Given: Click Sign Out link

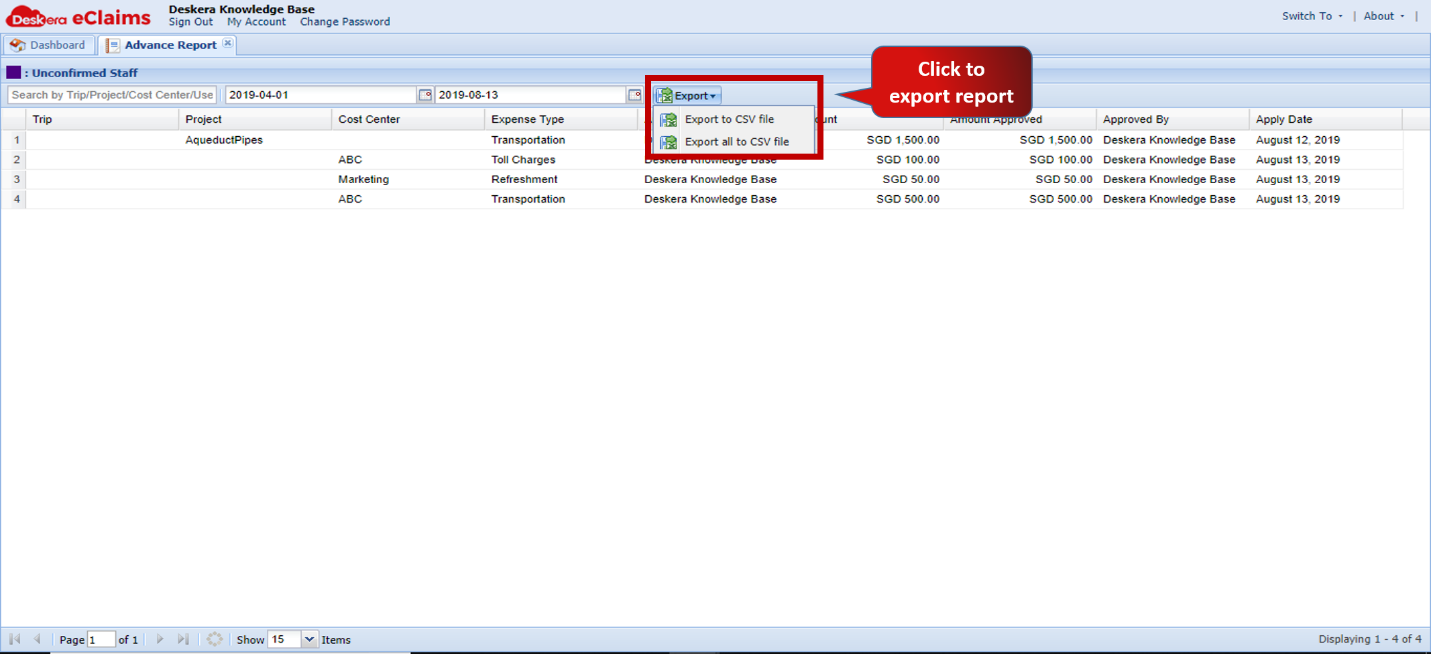Looking at the screenshot, I should [191, 22].
